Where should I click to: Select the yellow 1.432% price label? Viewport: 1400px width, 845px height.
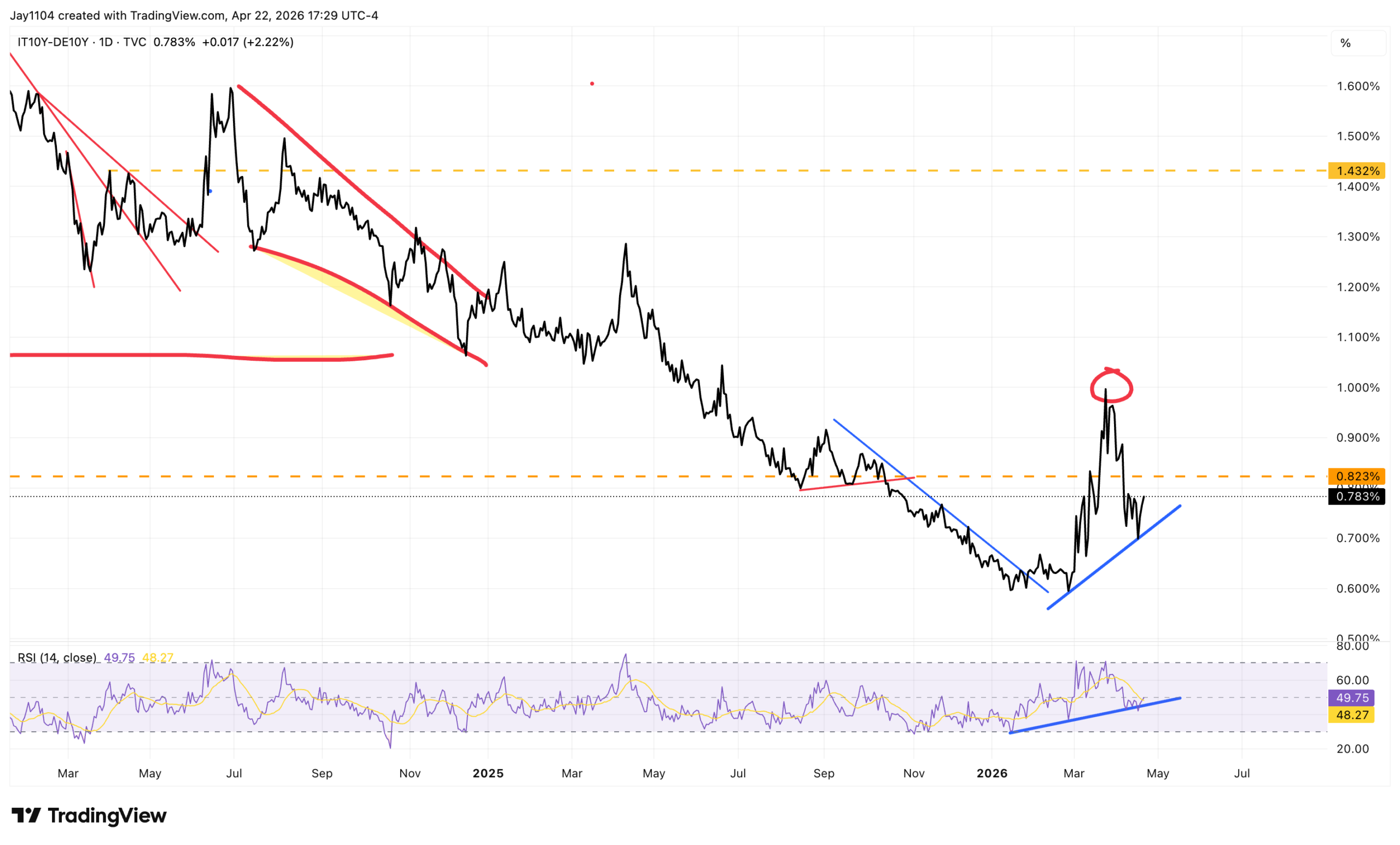point(1357,171)
